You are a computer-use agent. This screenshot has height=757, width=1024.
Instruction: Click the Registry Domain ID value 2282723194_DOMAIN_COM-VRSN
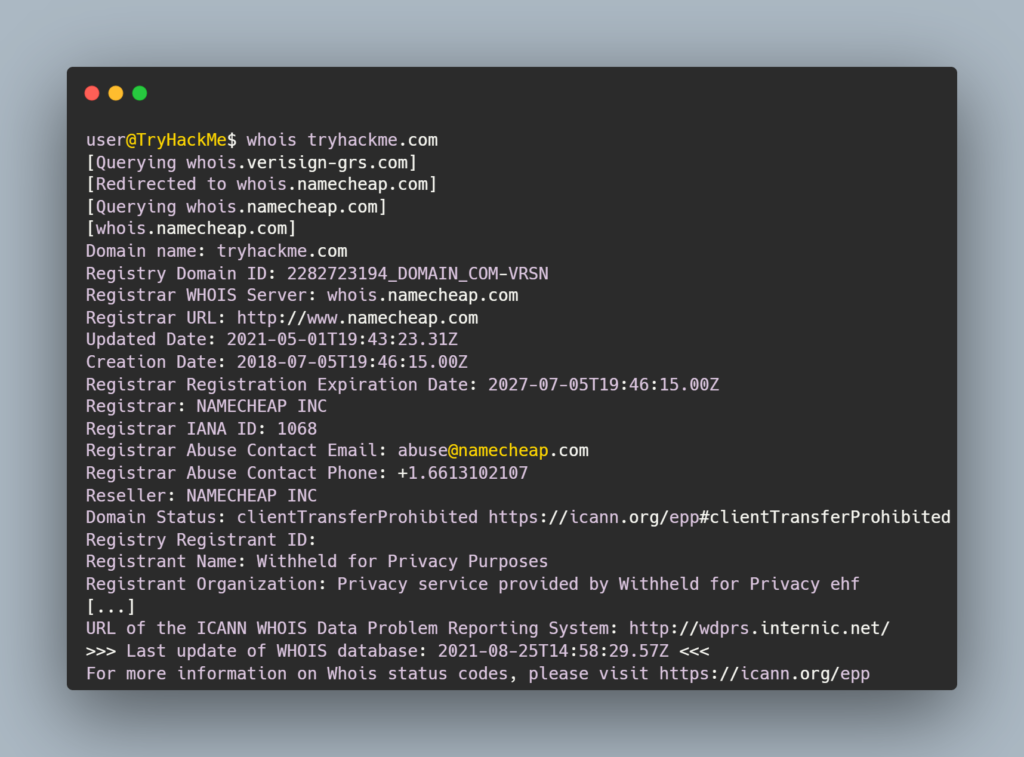tap(417, 273)
